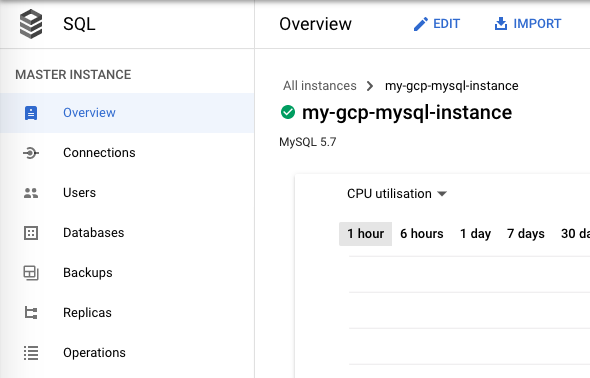Select the 6 hours time range

[x=421, y=234]
